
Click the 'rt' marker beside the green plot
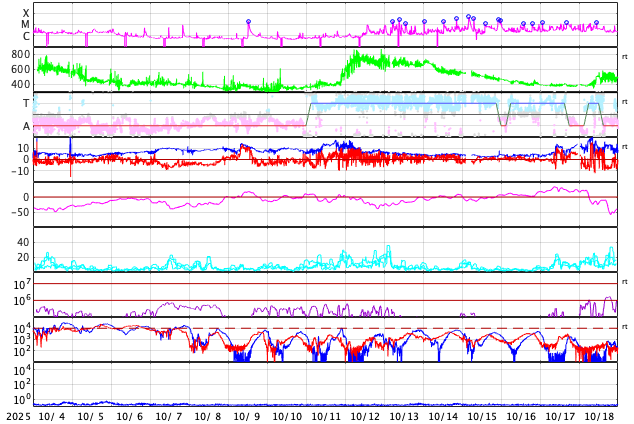coord(624,57)
